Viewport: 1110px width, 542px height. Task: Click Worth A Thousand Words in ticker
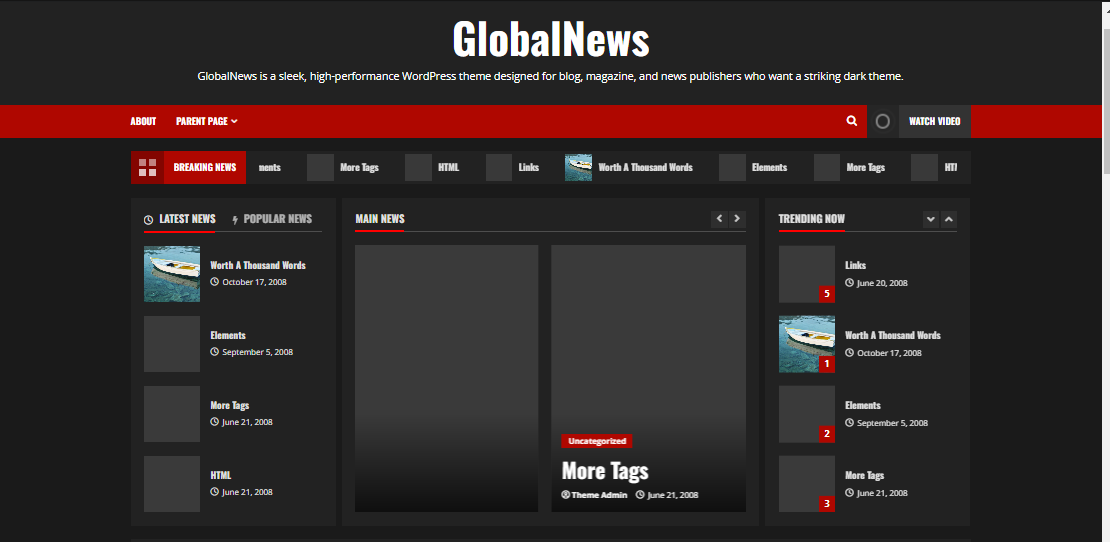646,168
